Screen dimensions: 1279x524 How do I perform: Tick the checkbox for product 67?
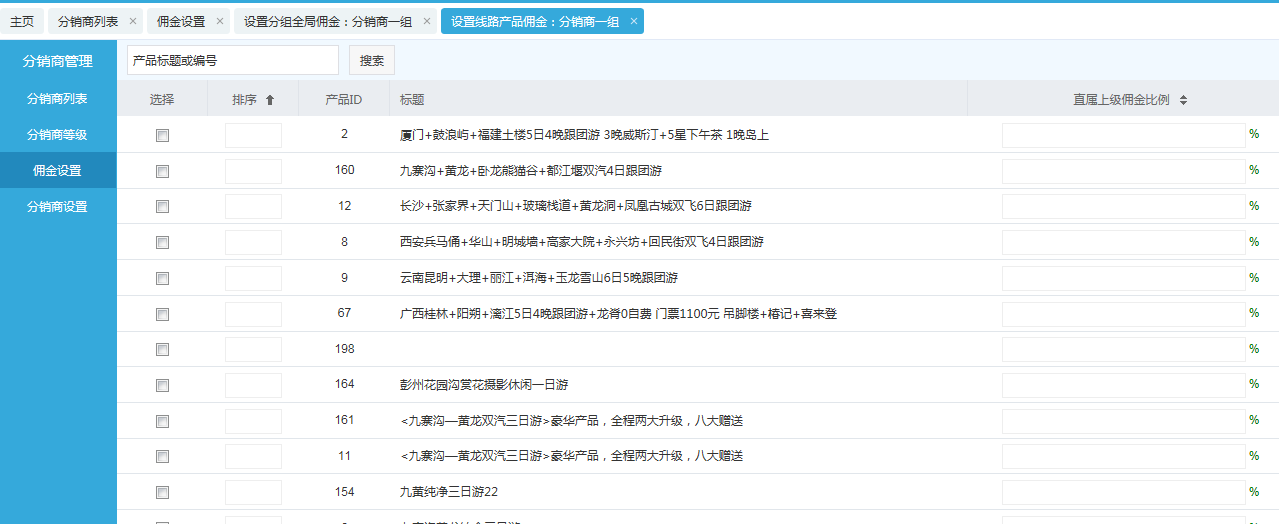[162, 315]
